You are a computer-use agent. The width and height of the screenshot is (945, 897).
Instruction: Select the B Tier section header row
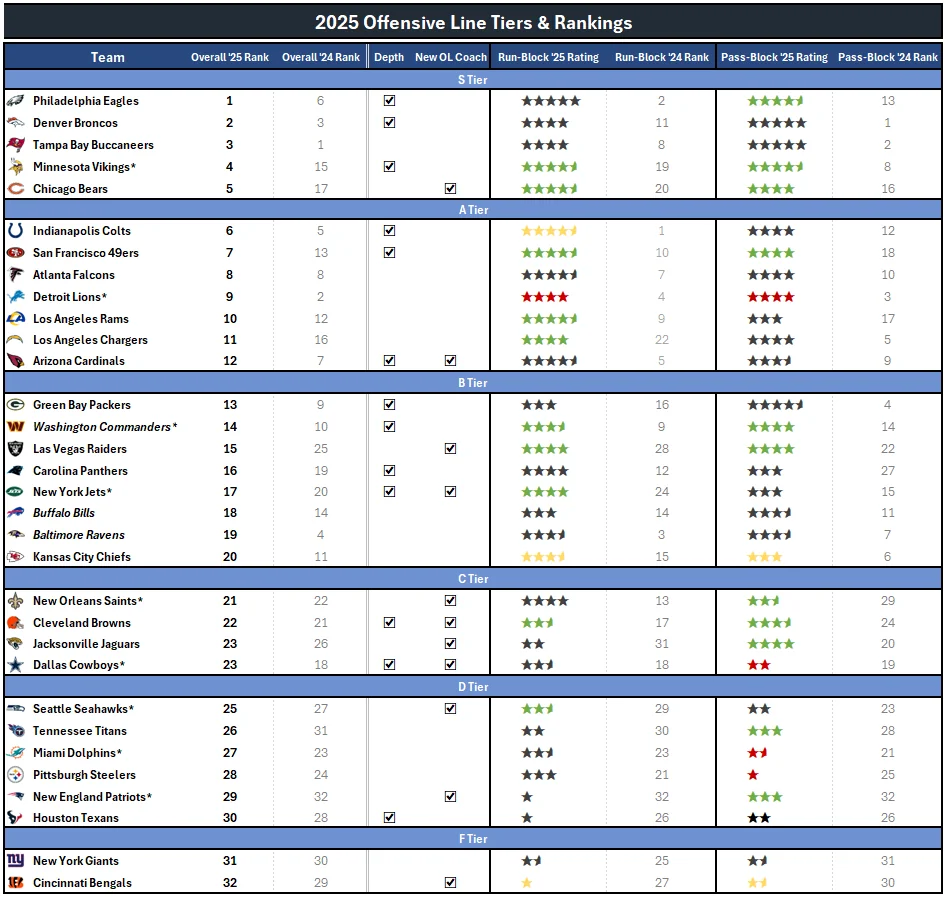click(x=472, y=383)
